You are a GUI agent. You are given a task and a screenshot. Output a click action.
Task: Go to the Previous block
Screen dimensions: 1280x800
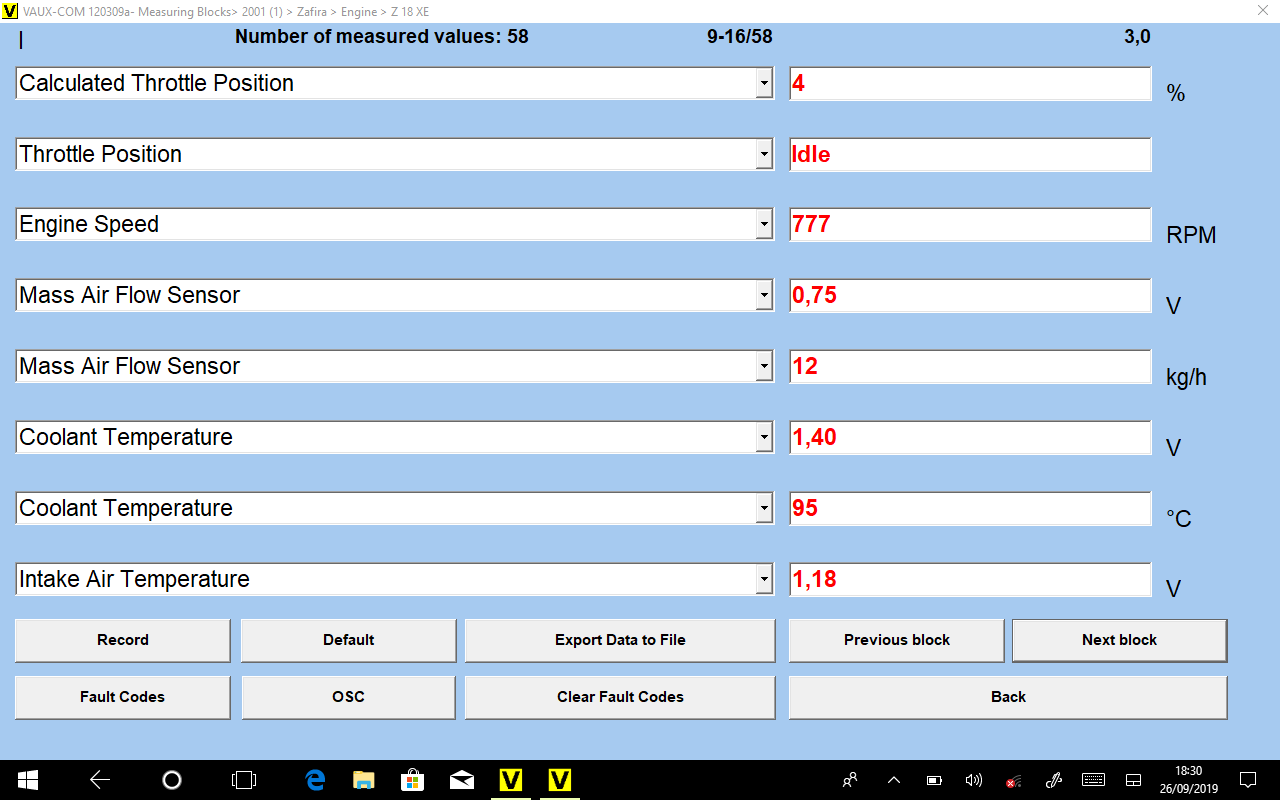[x=897, y=640]
